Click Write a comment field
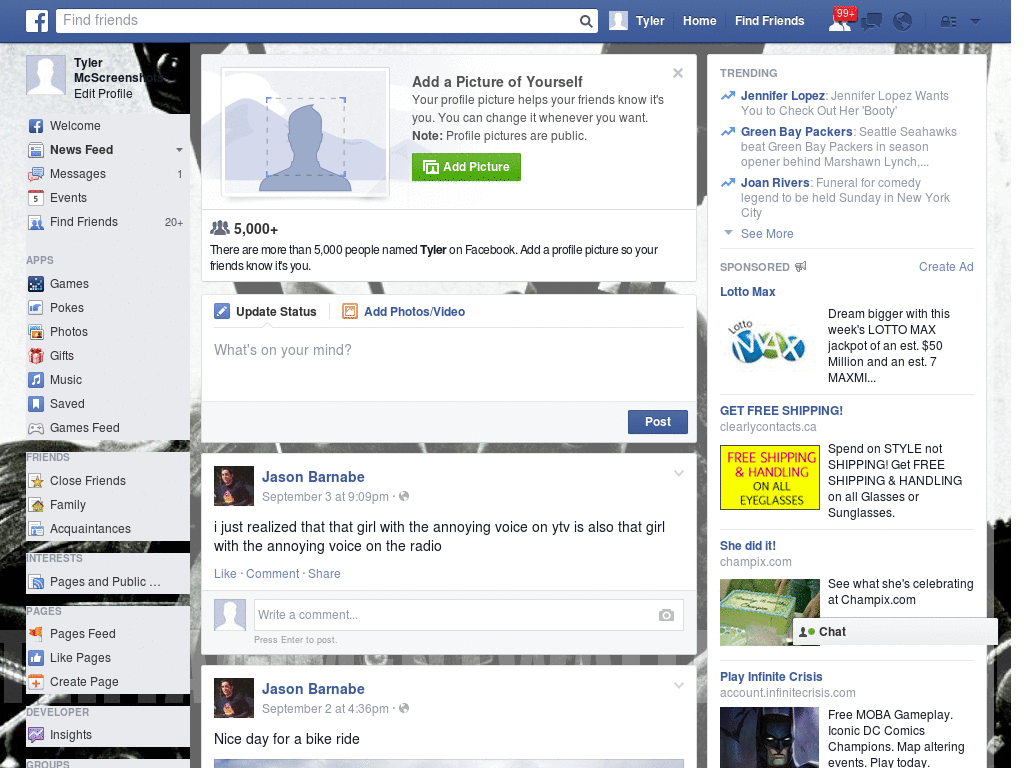The image size is (1024, 768). [x=454, y=615]
